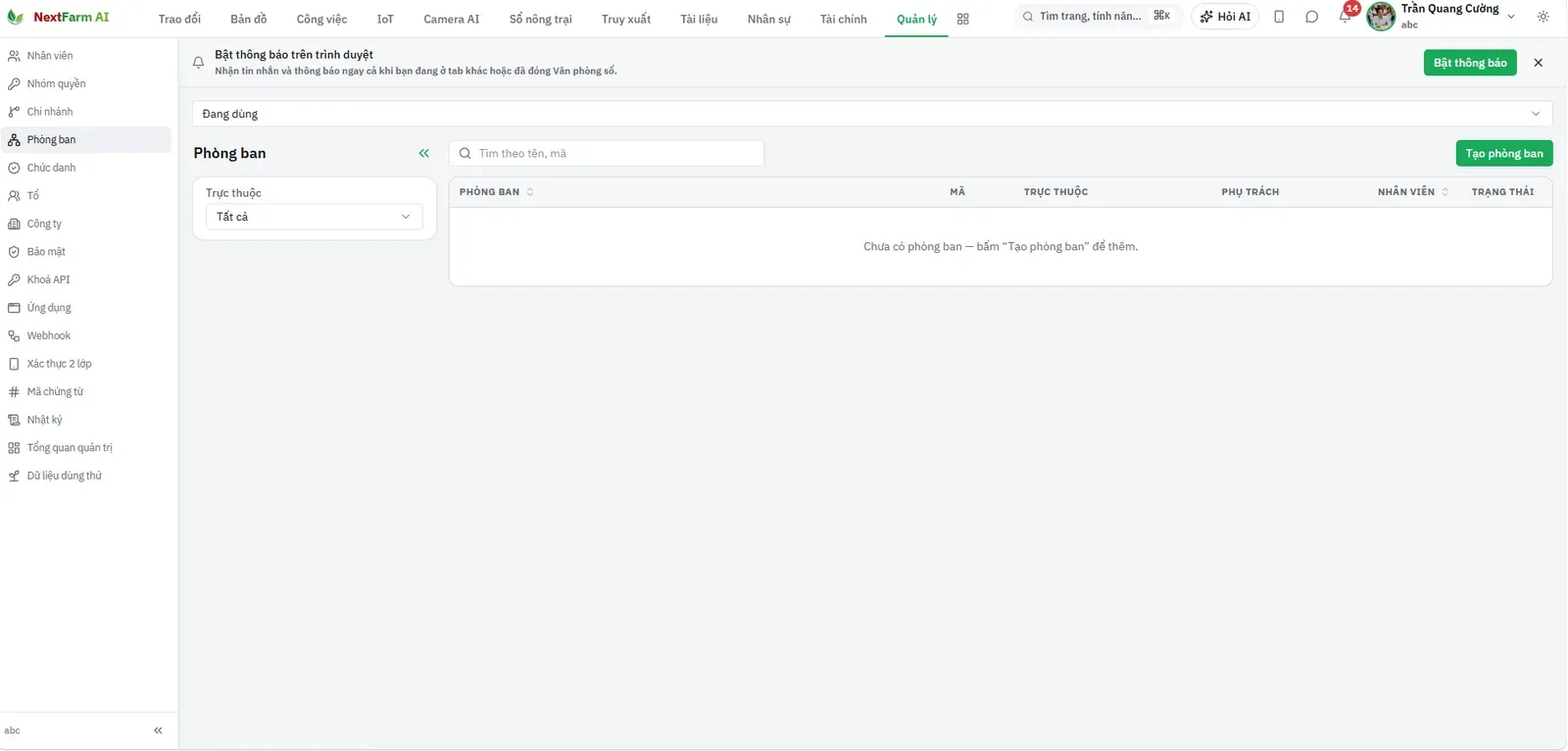Dismiss the browser notification banner
The width and height of the screenshot is (1568, 751).
1538,63
